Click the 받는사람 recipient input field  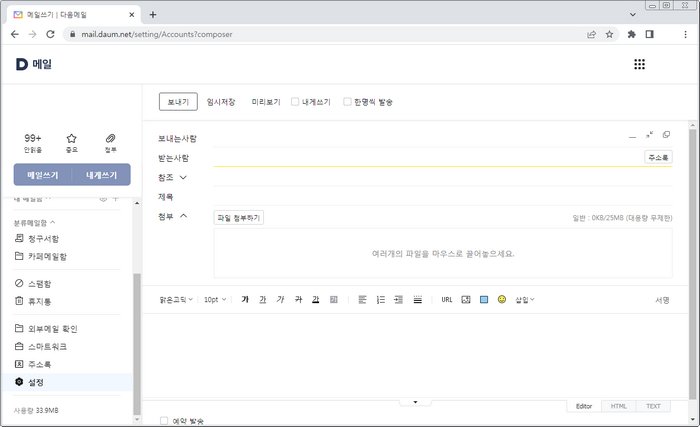tap(428, 158)
